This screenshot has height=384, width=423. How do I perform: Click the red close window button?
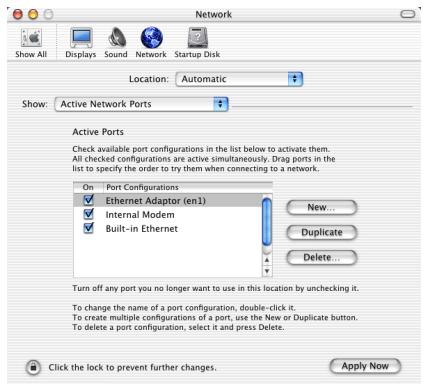[x=18, y=14]
